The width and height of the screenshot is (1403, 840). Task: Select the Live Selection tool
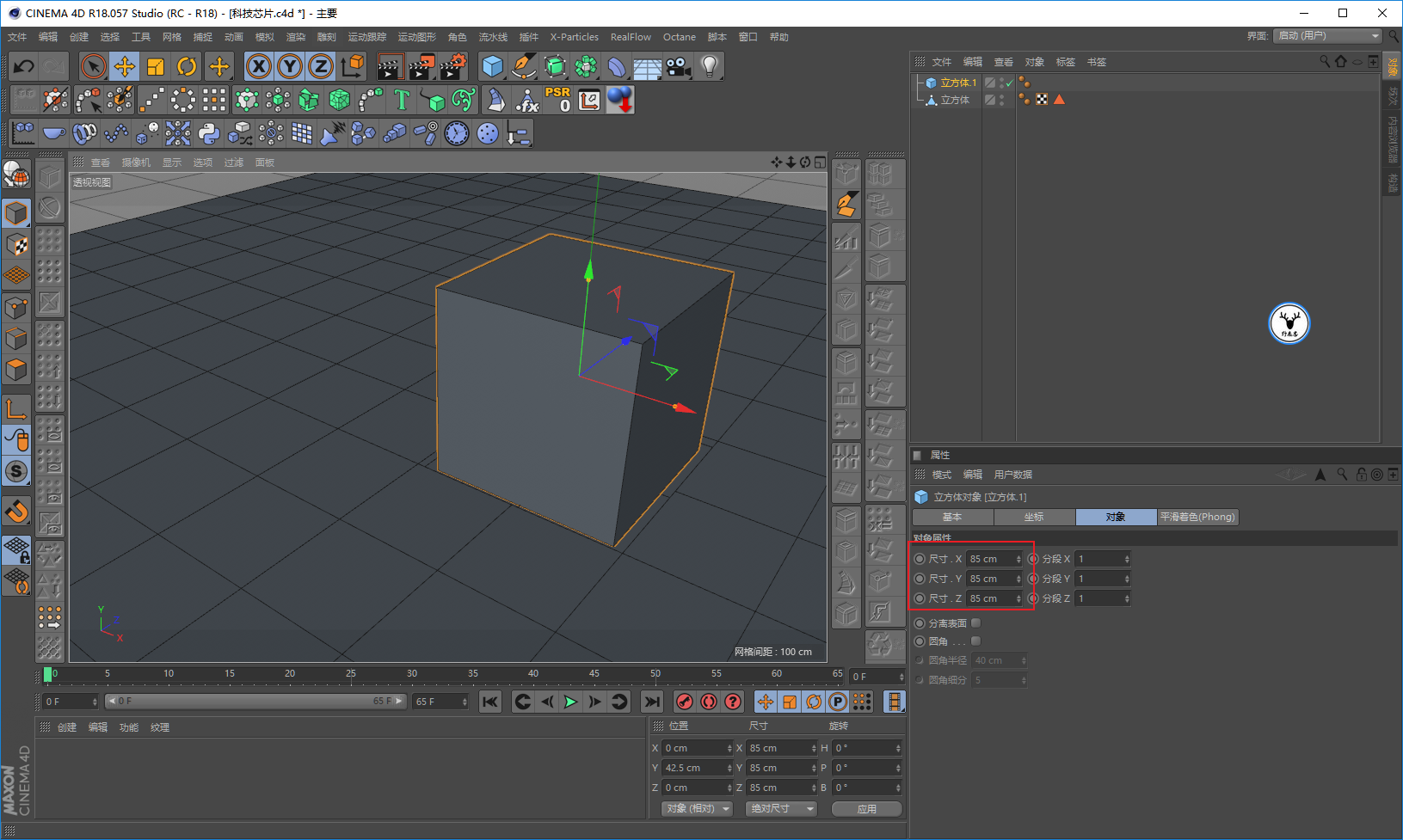point(93,66)
